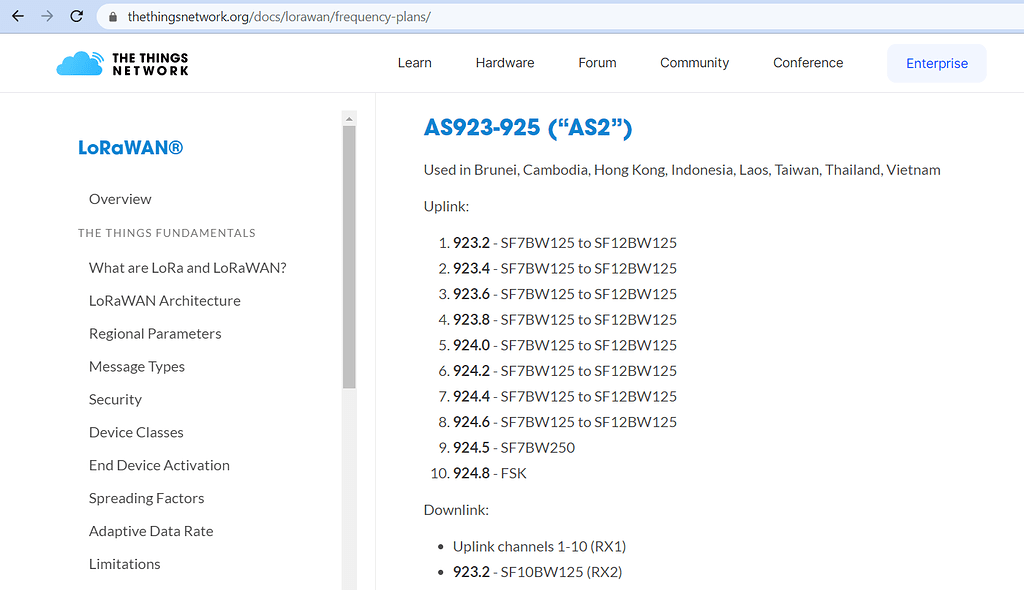Click the Enterprise button
The image size is (1024, 590).
[936, 62]
